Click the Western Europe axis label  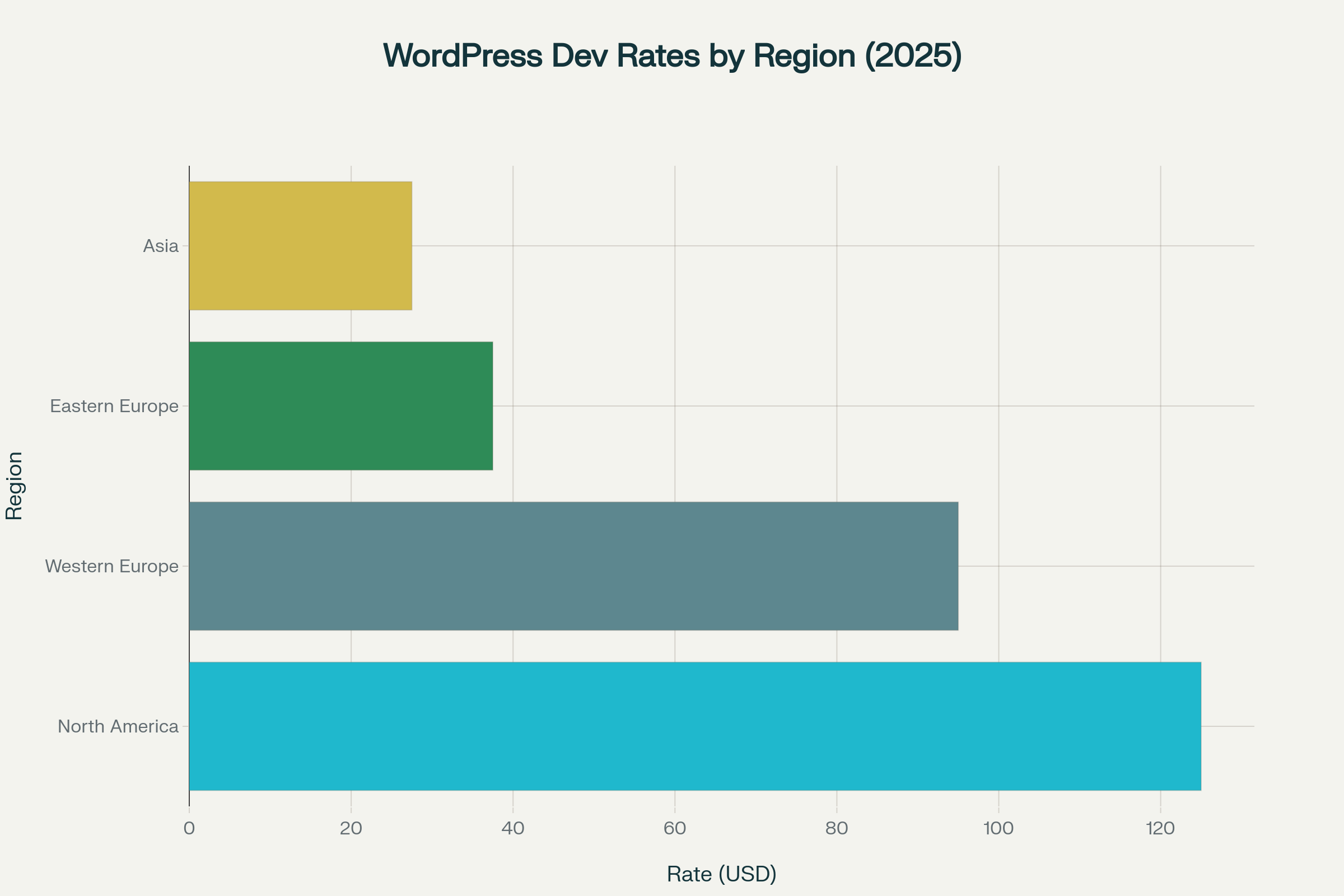click(112, 566)
